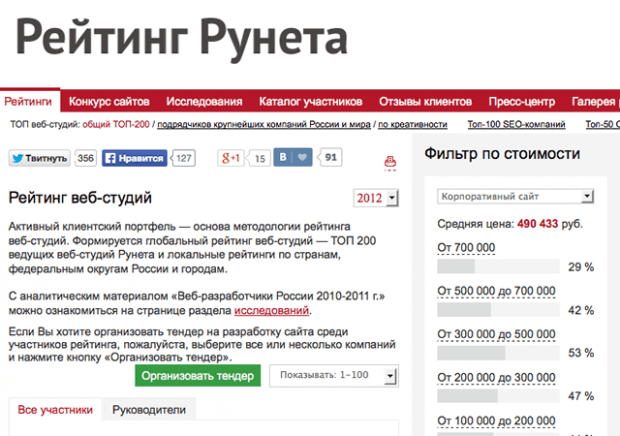Open the 'Конкурс сайтов' menu item
The width and height of the screenshot is (620, 436).
pyautogui.click(x=108, y=102)
